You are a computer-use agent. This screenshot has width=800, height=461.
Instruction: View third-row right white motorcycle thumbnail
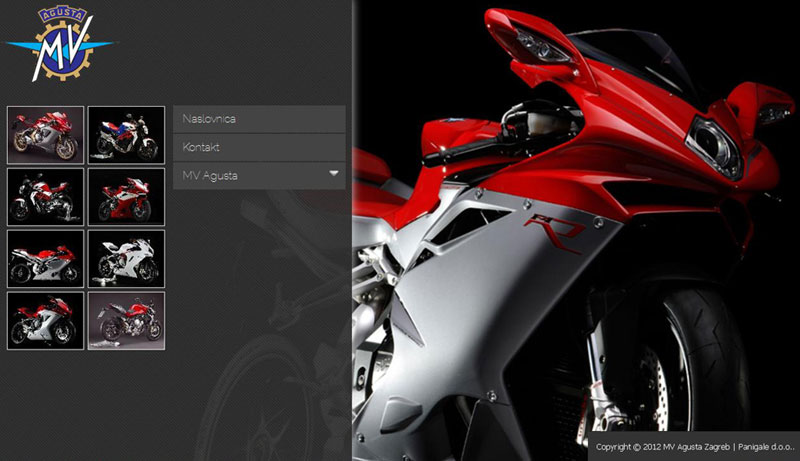(126, 258)
